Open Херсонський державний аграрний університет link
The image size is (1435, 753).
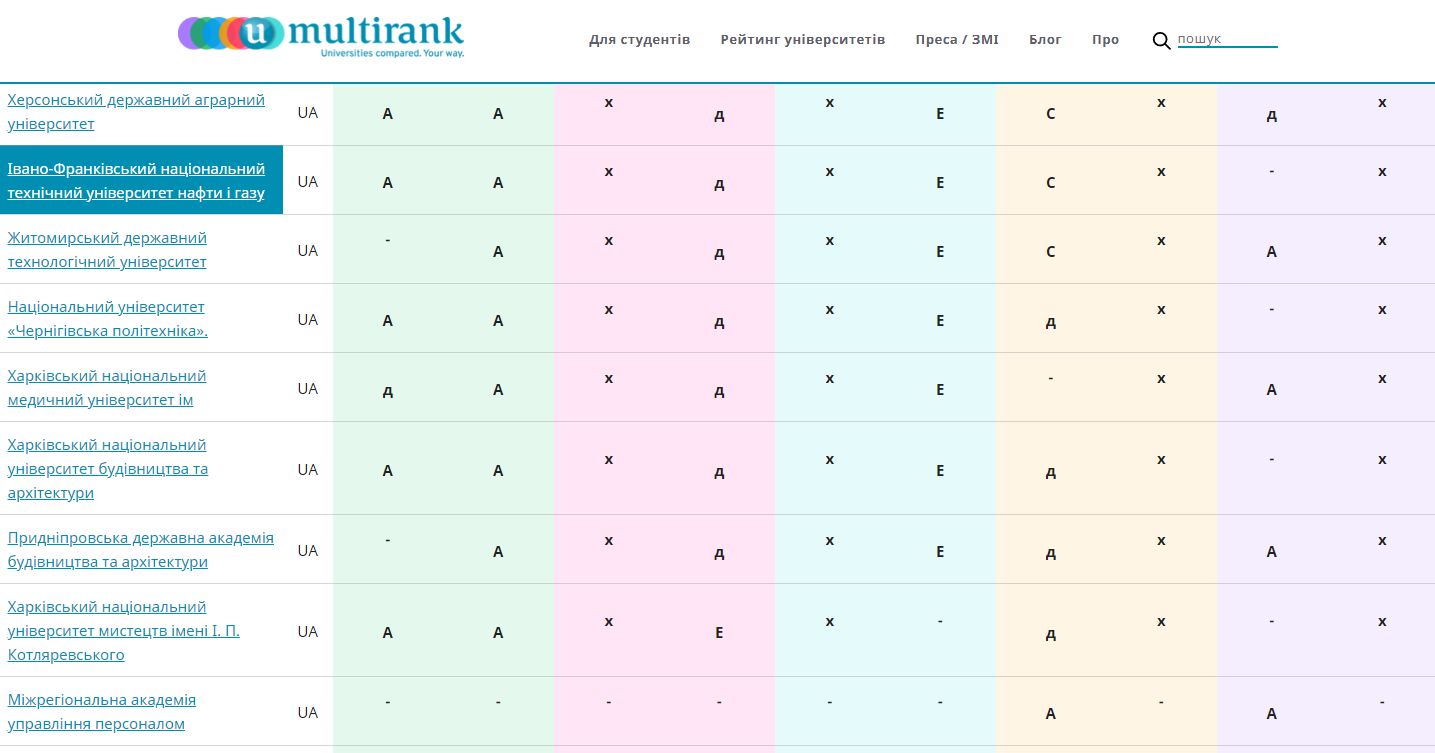[x=136, y=112]
